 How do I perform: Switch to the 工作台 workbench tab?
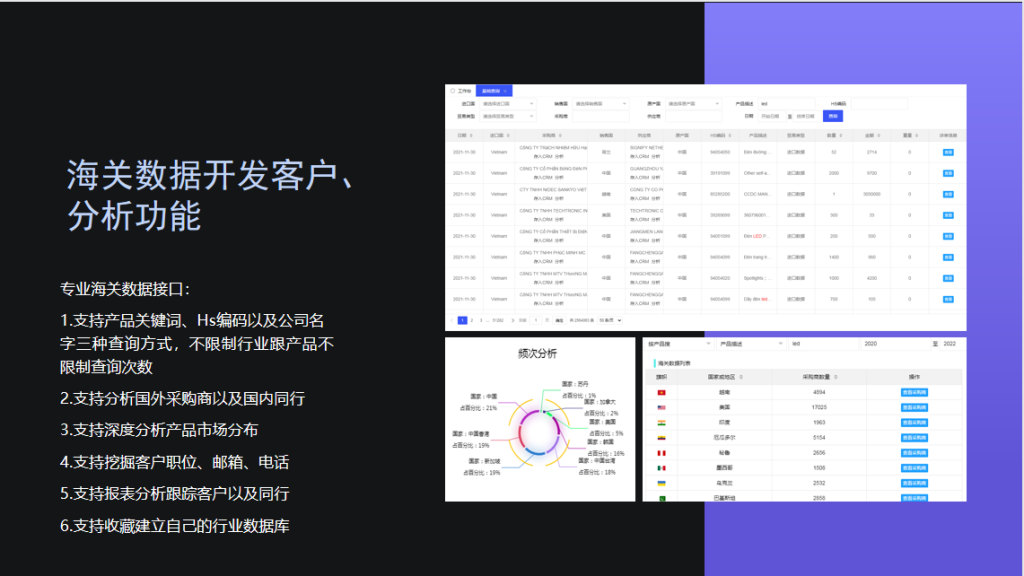click(x=464, y=90)
